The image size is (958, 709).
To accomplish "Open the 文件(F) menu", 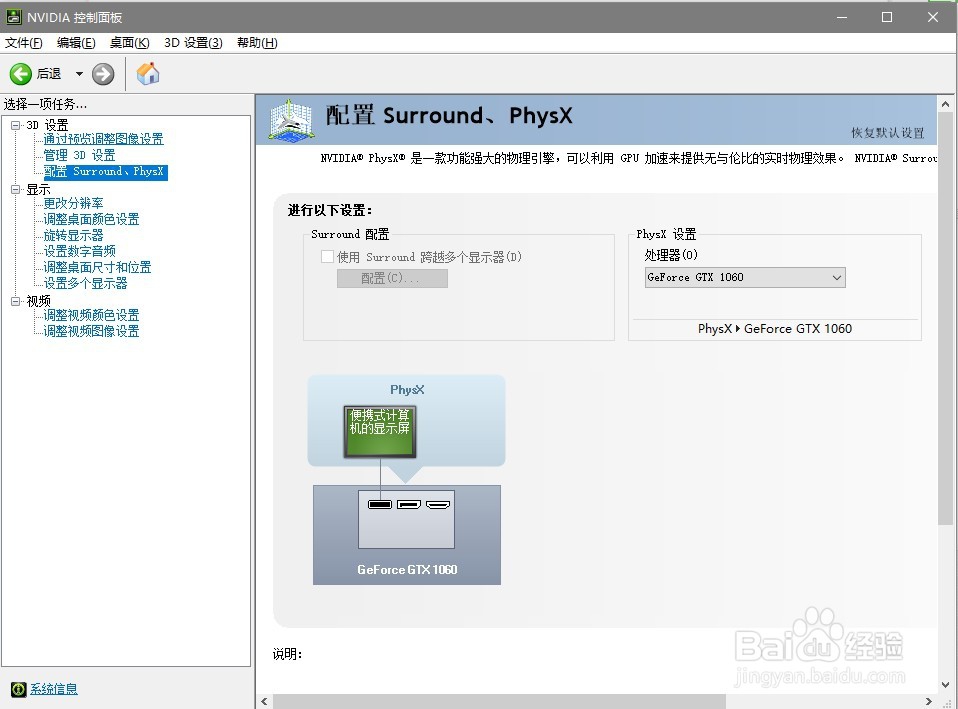I will 24,43.
